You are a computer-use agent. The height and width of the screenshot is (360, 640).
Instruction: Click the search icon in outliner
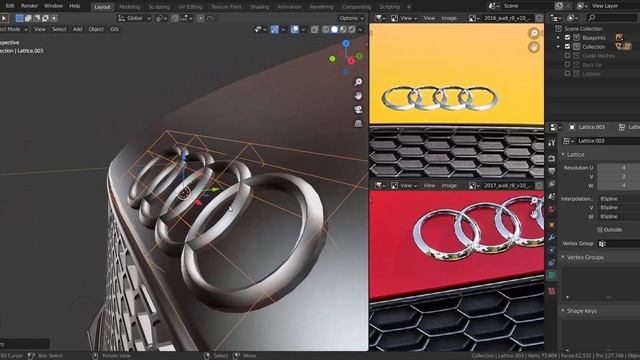[x=591, y=18]
